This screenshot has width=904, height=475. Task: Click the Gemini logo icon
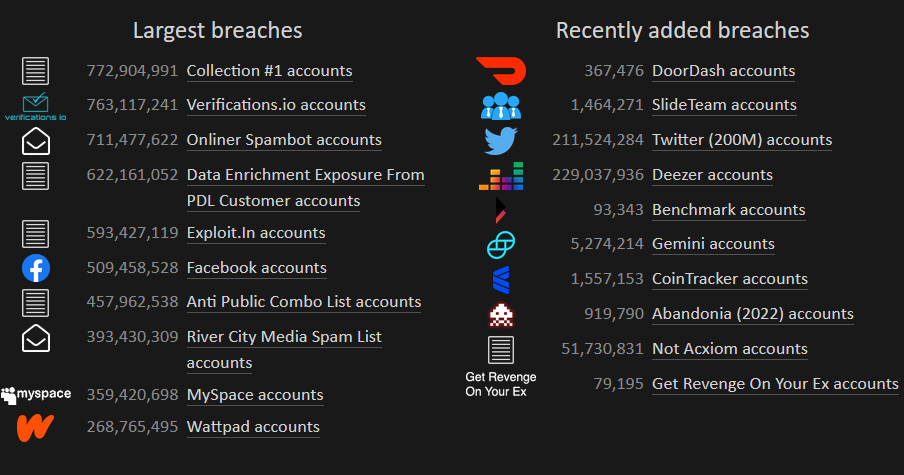point(500,245)
